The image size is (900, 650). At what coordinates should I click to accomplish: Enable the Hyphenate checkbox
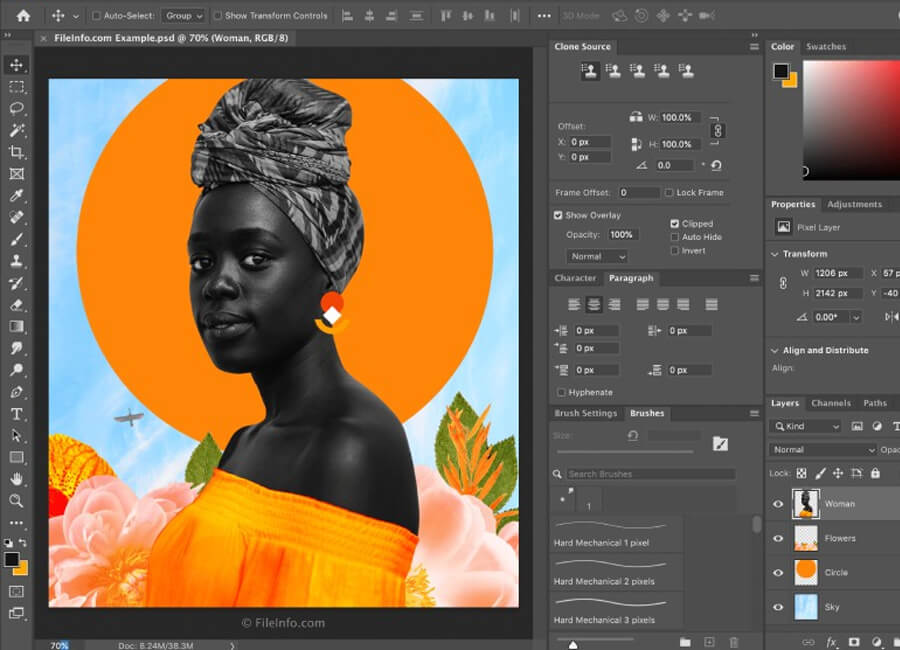(x=561, y=392)
